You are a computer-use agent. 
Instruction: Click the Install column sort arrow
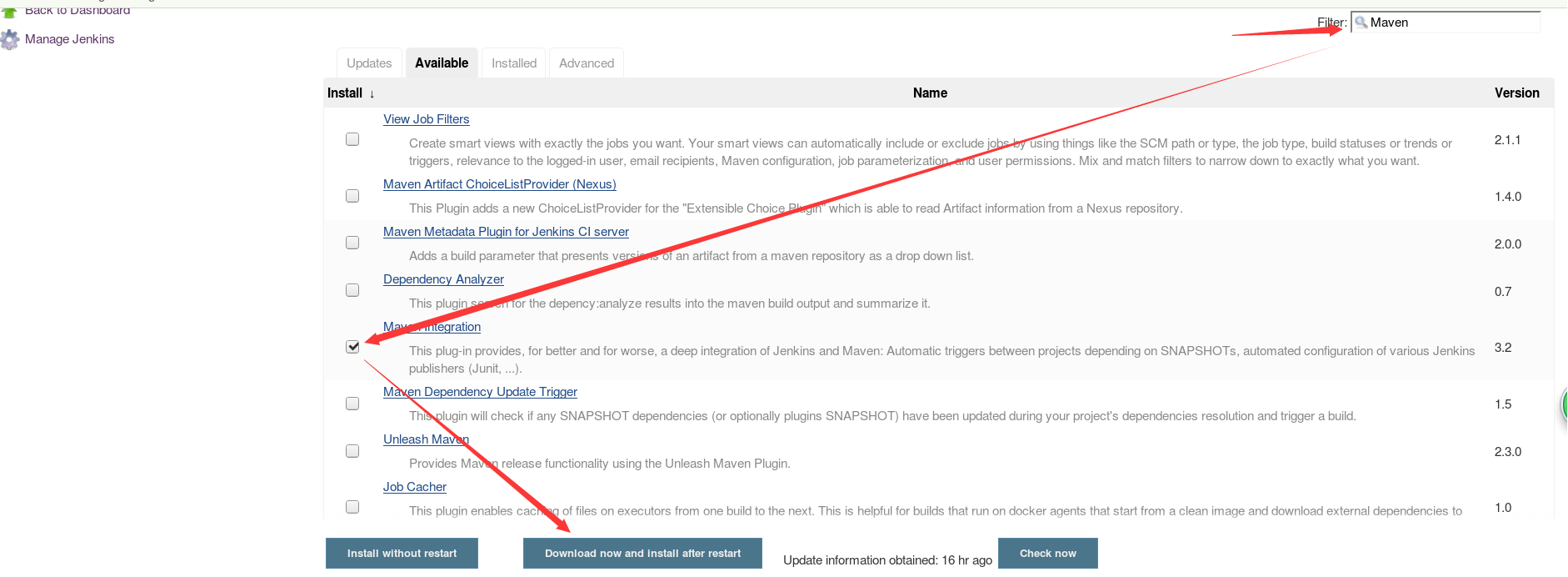point(372,94)
